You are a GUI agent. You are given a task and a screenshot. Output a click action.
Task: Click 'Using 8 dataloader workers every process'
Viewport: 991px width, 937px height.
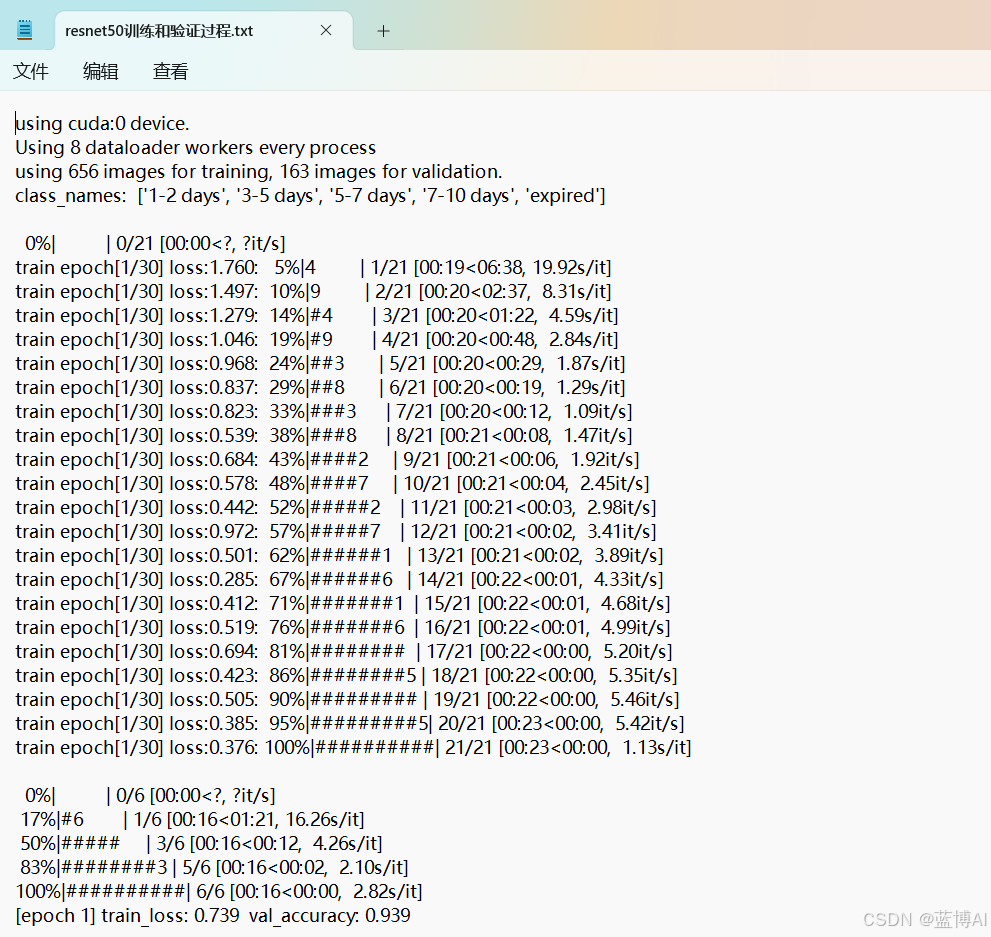click(x=195, y=147)
